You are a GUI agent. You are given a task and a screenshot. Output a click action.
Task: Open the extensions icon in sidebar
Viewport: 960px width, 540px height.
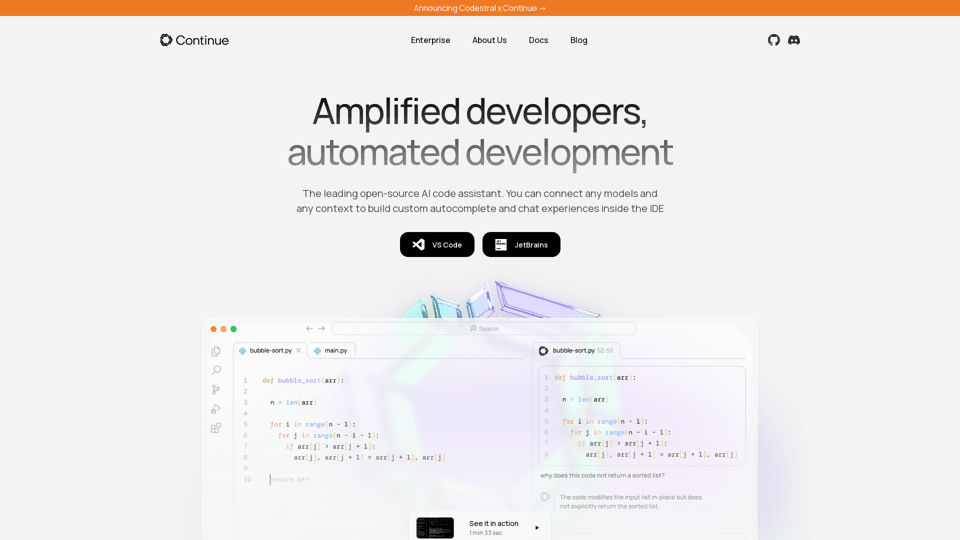(216, 428)
